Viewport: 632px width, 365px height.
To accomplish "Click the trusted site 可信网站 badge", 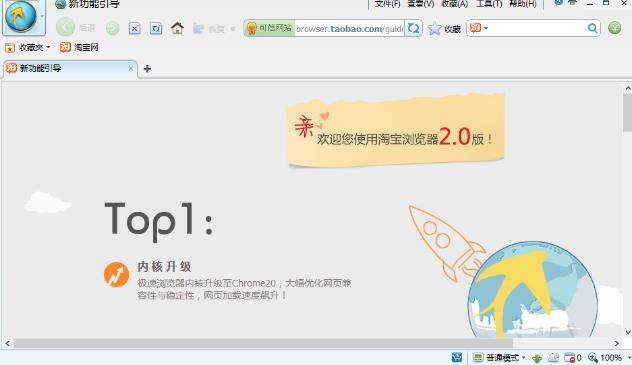I will coord(269,28).
